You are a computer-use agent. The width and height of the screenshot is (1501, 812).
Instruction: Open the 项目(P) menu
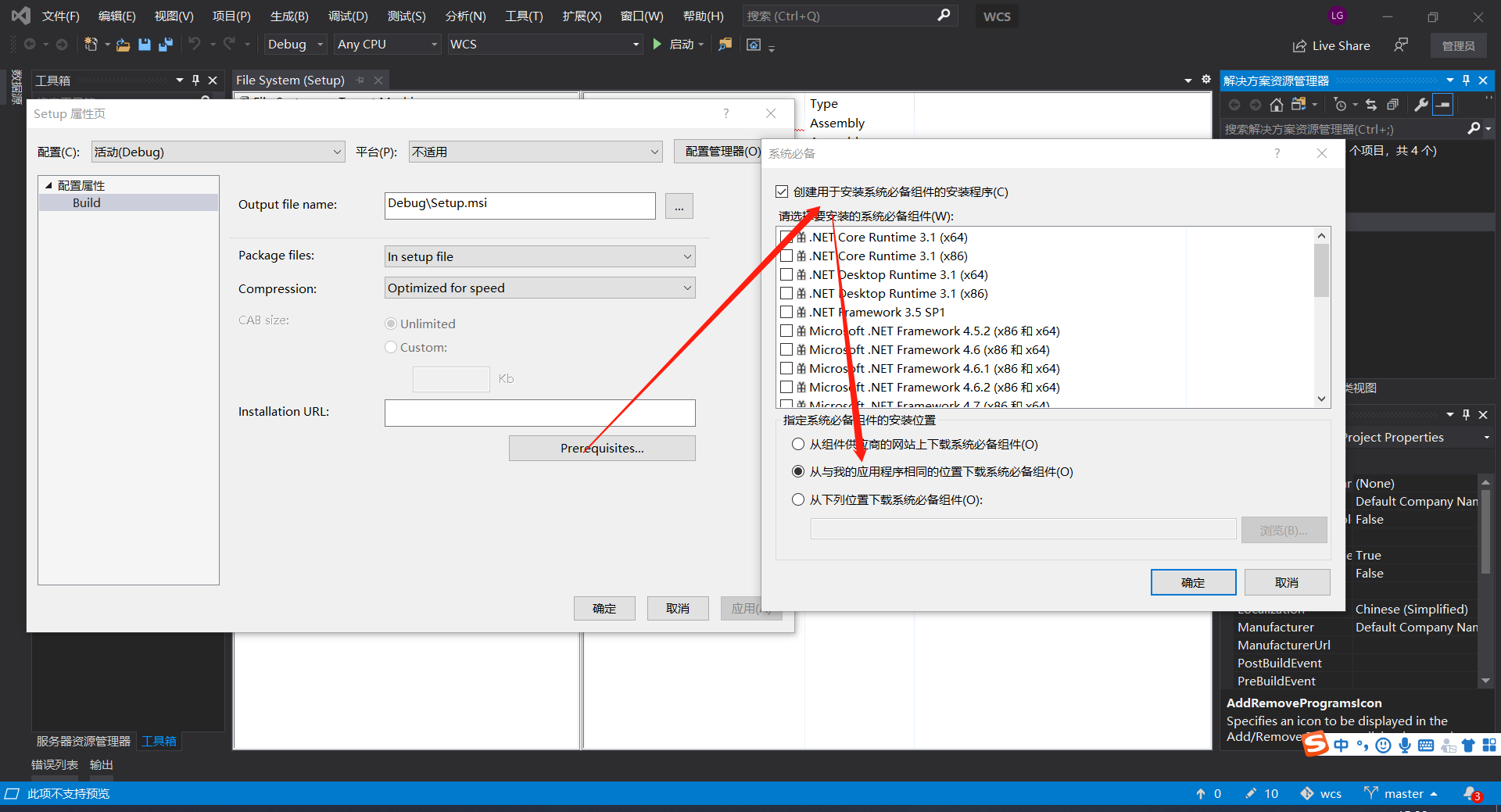231,16
